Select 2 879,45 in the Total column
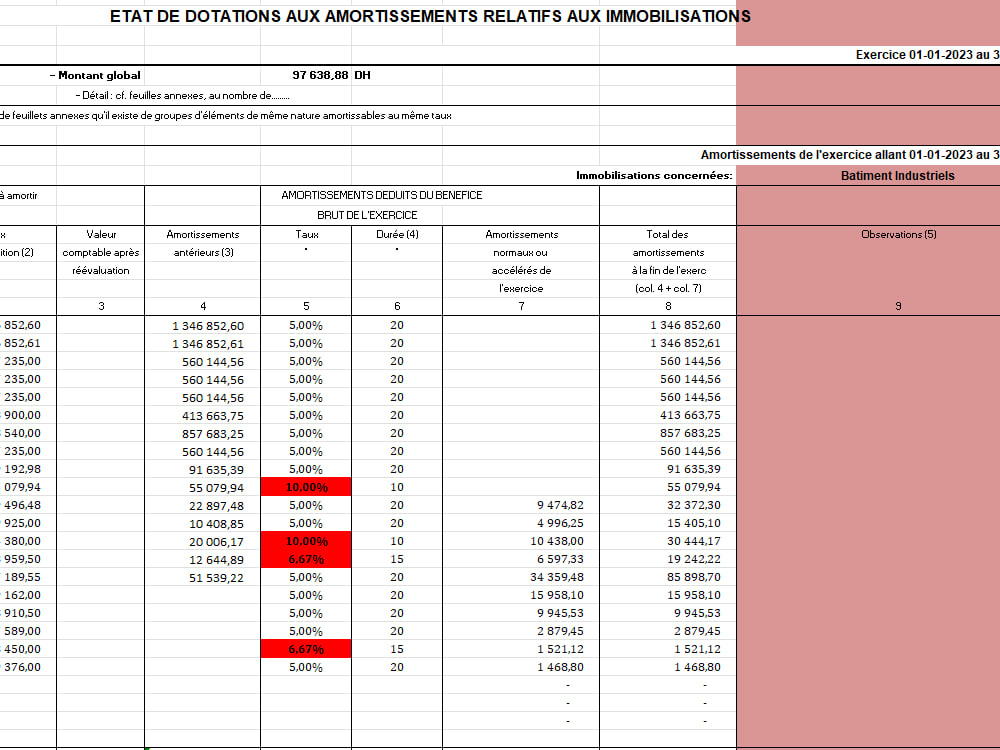 697,631
